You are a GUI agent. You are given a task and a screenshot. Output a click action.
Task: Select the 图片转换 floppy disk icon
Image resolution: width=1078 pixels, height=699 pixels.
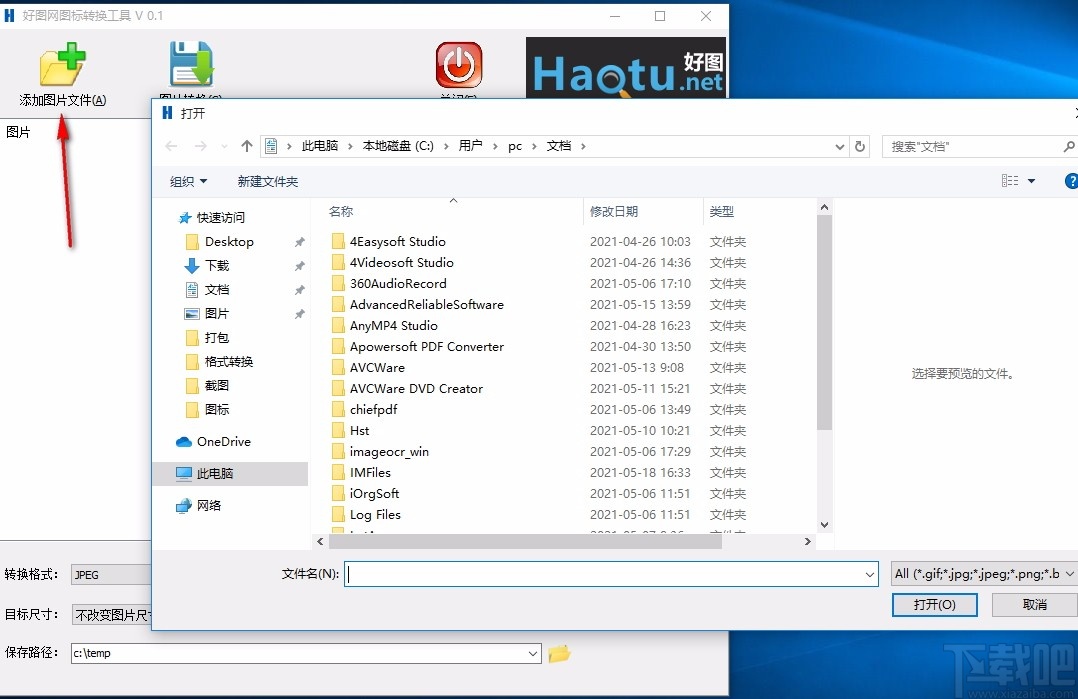(x=191, y=63)
